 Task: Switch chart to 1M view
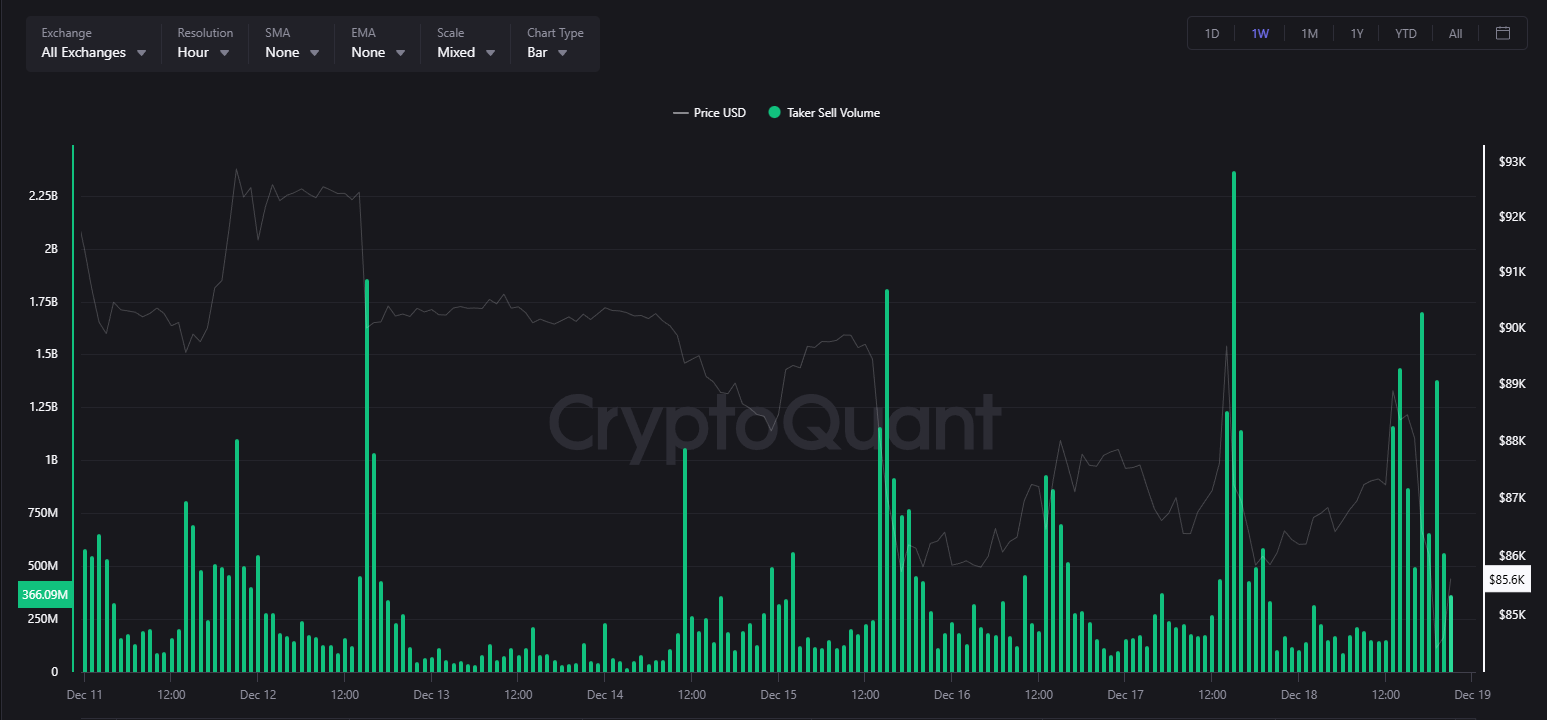pyautogui.click(x=1309, y=32)
